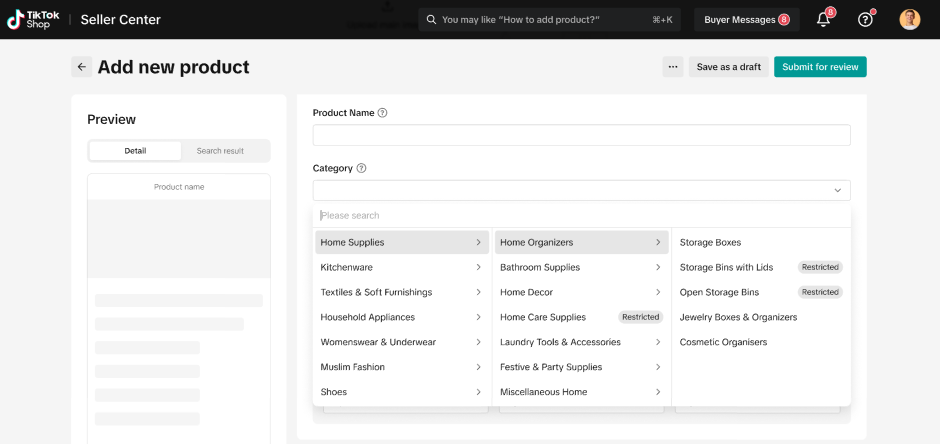Screen dimensions: 940x444
Task: Click Save as a draft
Action: point(728,67)
